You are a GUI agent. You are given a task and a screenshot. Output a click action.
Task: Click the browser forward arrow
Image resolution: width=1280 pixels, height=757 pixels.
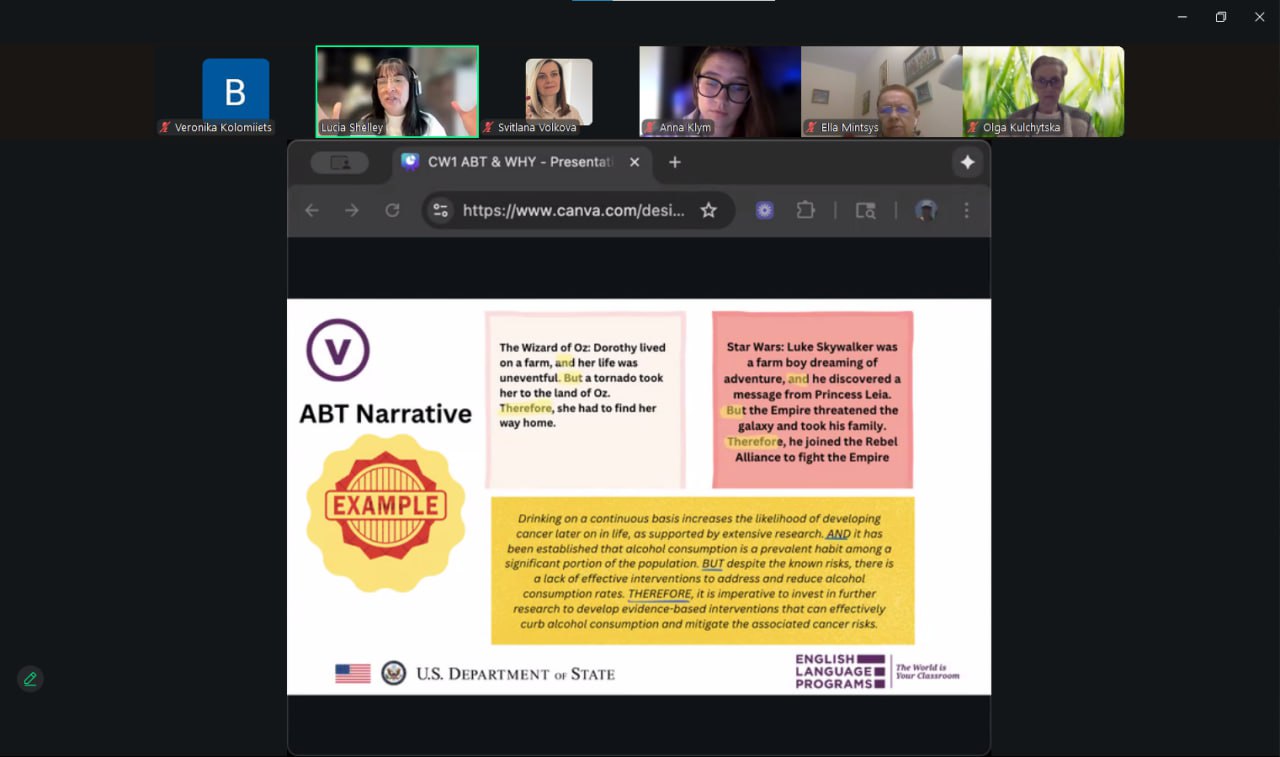point(352,210)
